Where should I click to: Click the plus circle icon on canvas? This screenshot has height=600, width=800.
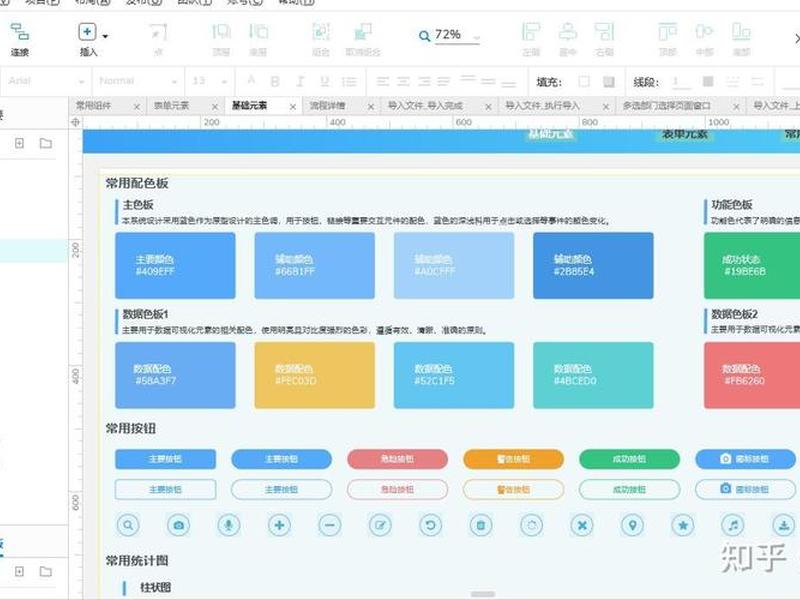click(279, 524)
